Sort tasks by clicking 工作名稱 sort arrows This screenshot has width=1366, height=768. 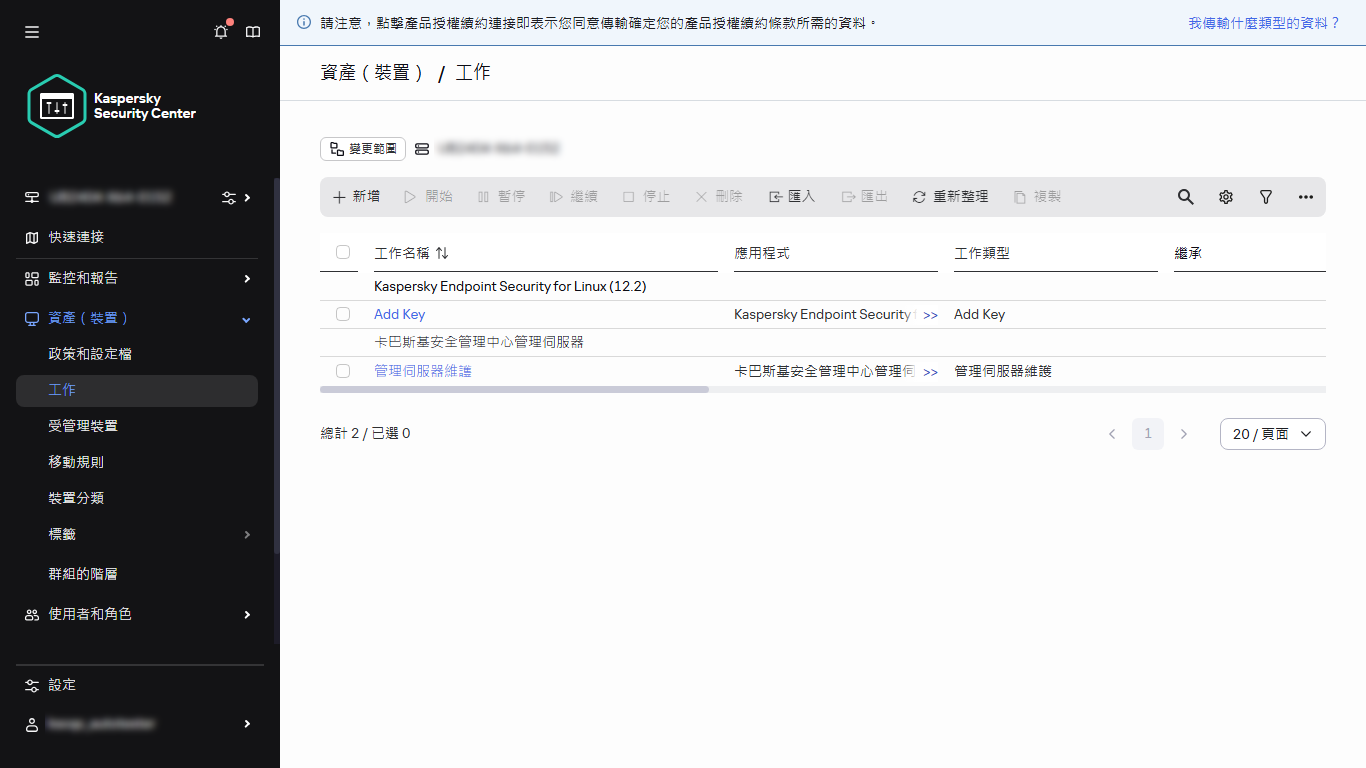coord(442,252)
